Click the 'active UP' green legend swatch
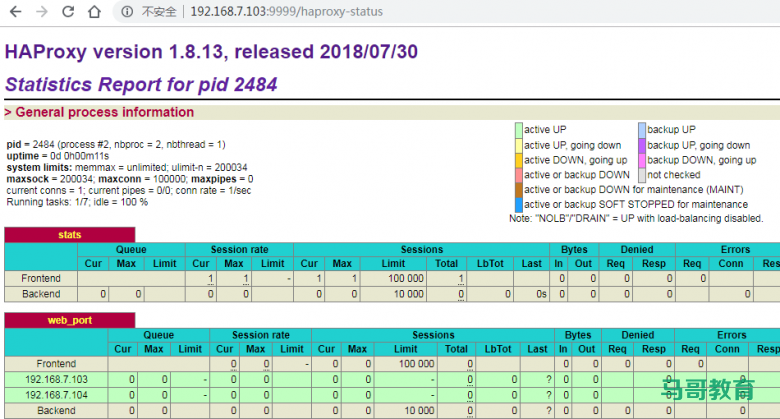The height and width of the screenshot is (419, 780). point(518,130)
